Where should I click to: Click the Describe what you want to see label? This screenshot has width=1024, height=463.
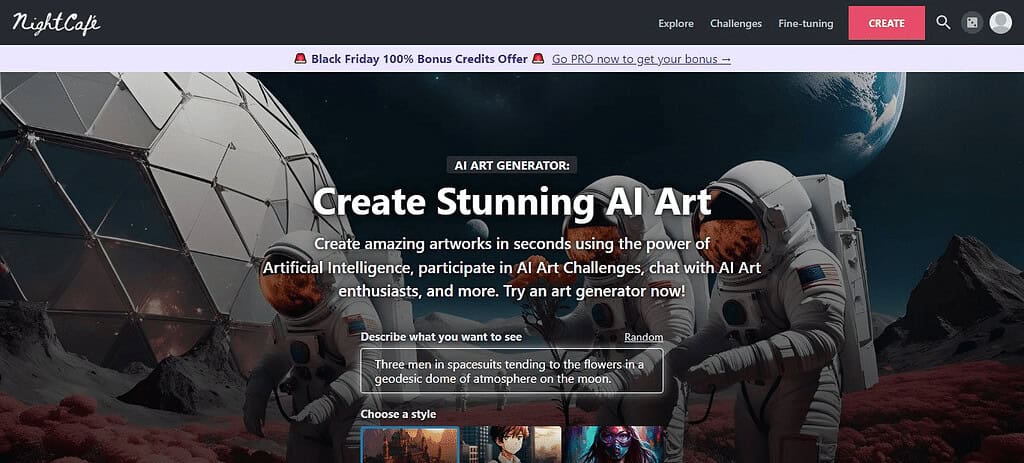click(441, 337)
